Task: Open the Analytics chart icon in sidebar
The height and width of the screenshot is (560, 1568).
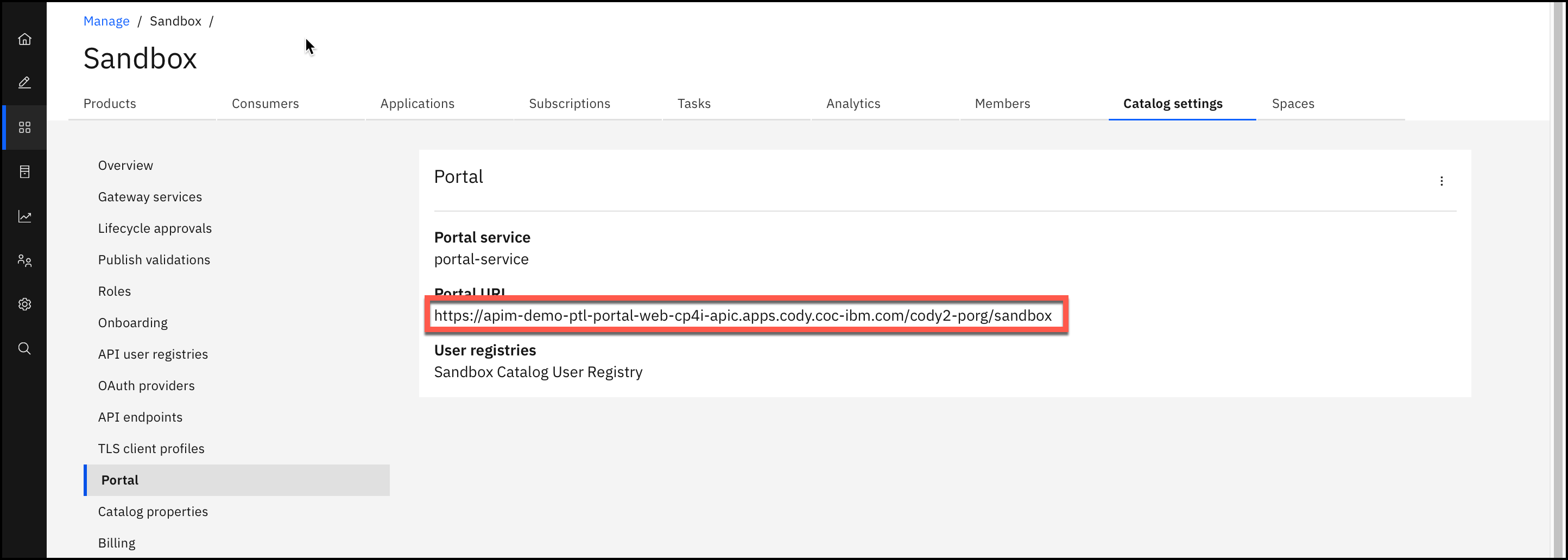Action: 24,217
